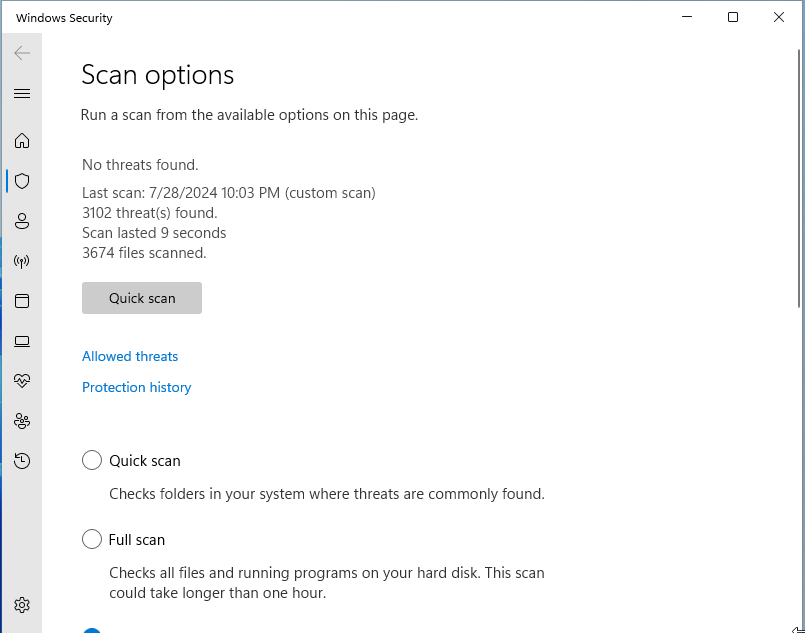Open the hamburger navigation menu

pos(22,93)
